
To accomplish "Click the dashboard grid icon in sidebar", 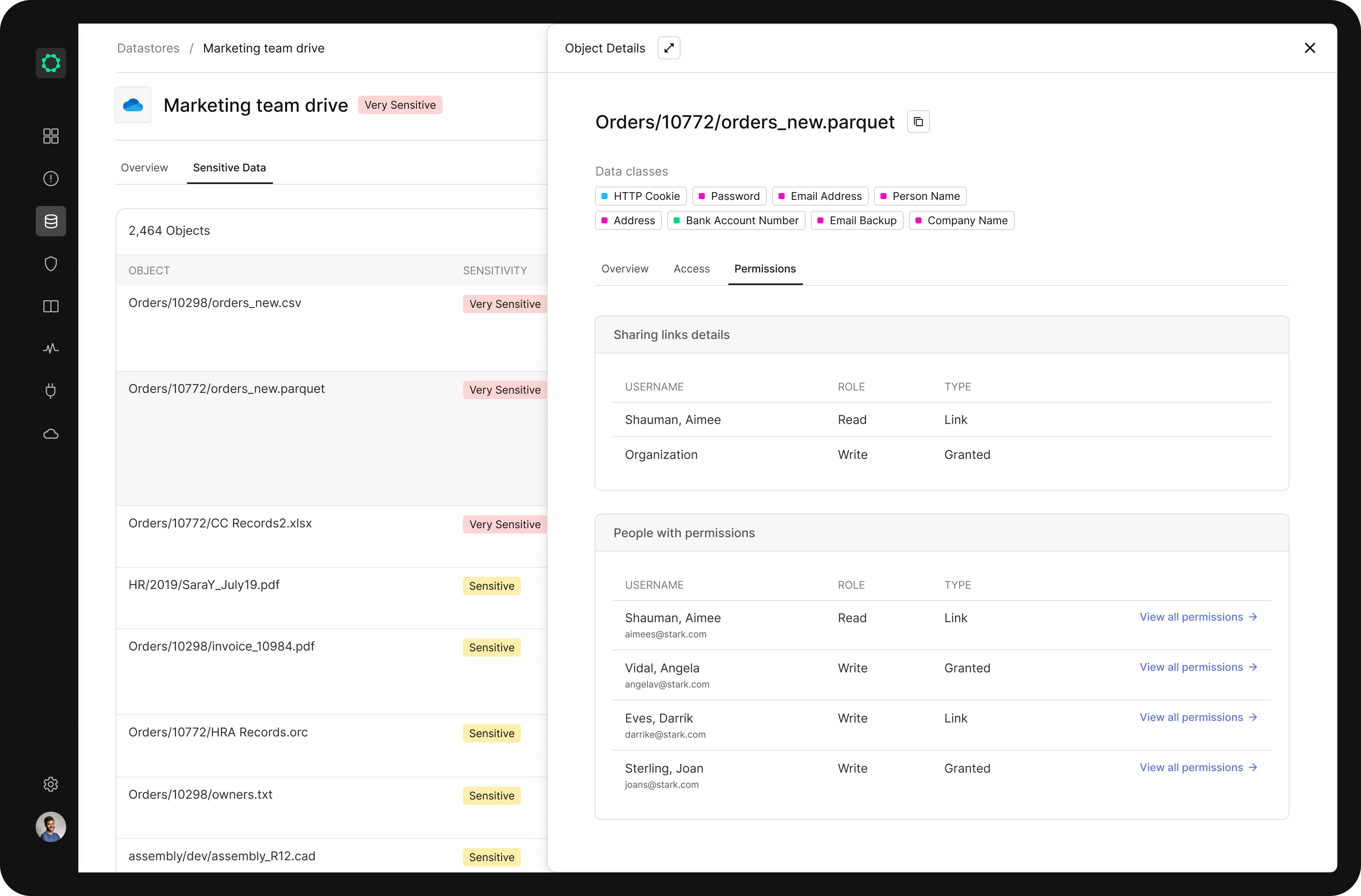I will coord(51,136).
